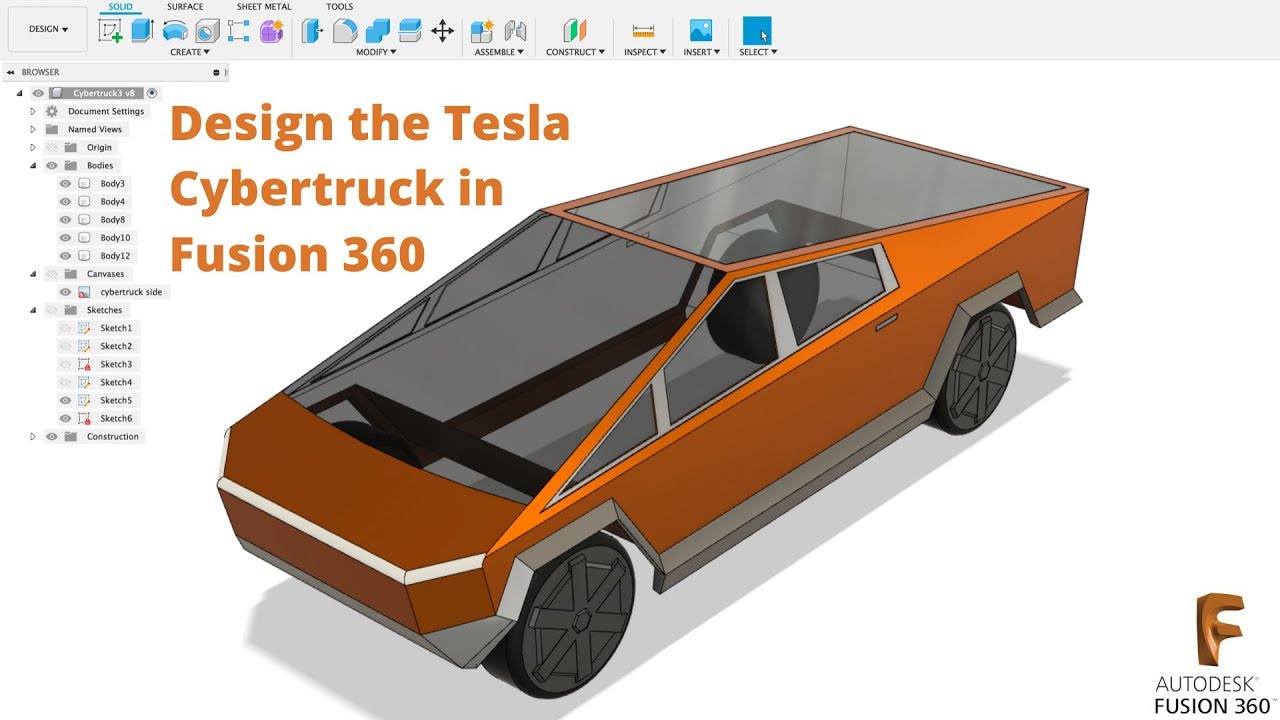
Task: Collapse the Browser panel using double arrows
Action: [x=10, y=72]
